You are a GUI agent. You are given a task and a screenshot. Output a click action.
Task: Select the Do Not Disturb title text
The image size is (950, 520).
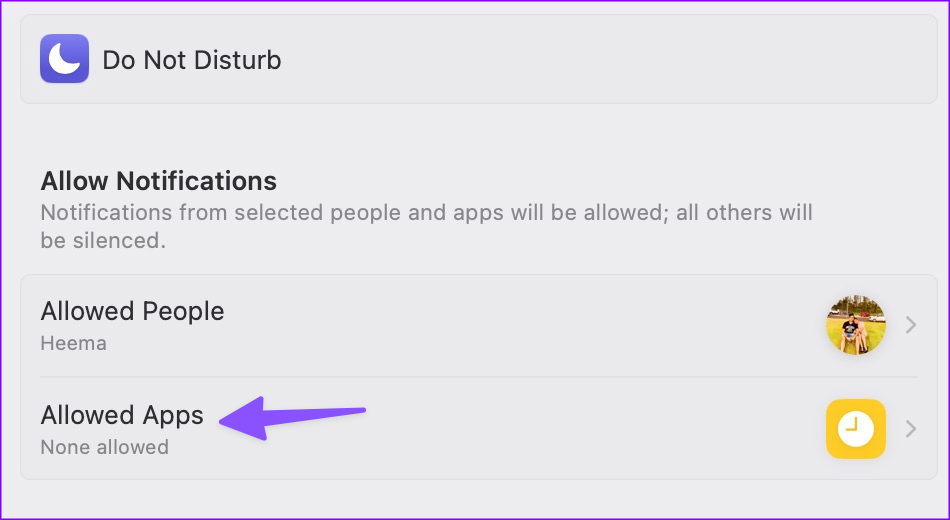click(192, 60)
